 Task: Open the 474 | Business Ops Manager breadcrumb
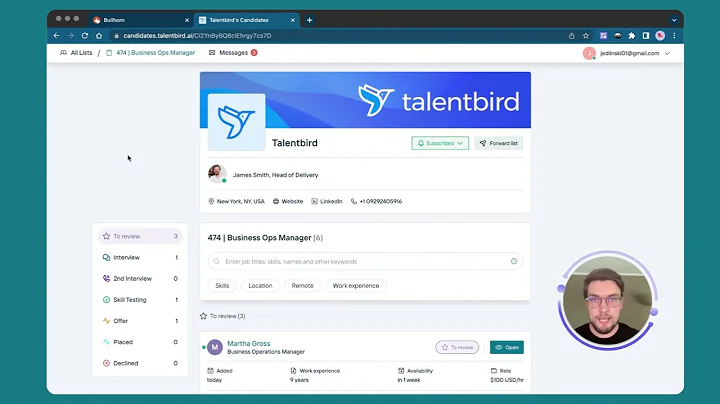point(151,53)
